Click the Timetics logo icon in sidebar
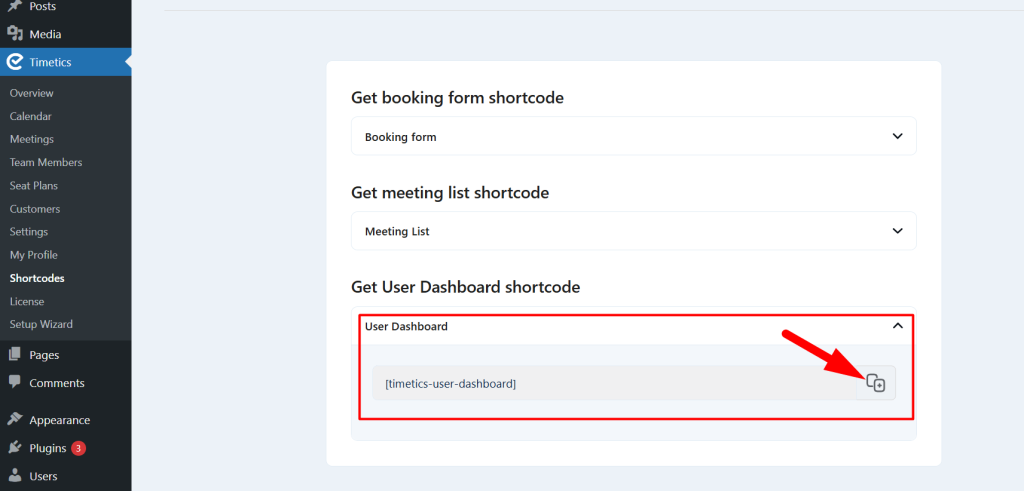1024x491 pixels. click(14, 62)
